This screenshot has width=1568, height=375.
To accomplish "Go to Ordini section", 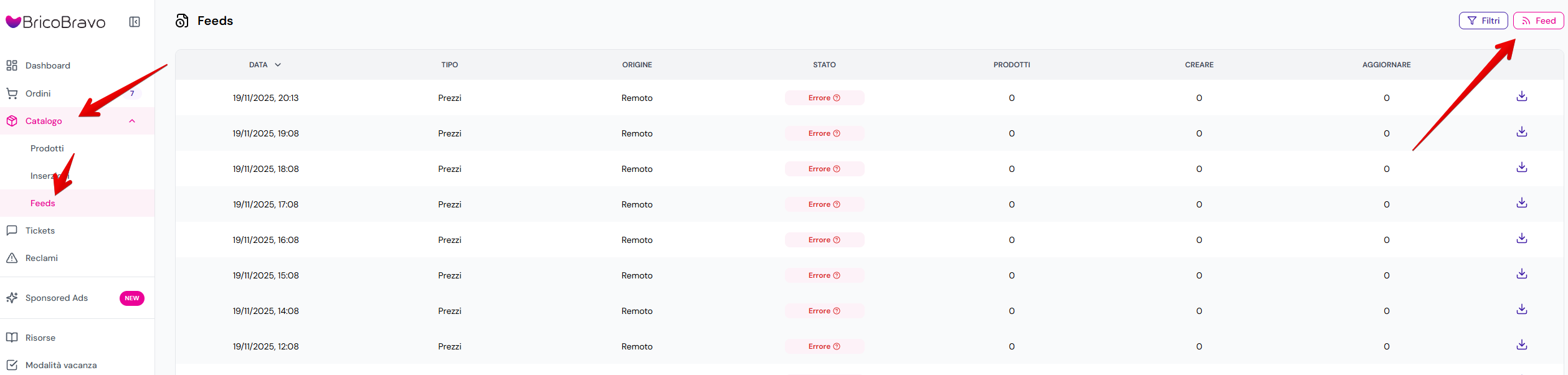I will point(38,93).
